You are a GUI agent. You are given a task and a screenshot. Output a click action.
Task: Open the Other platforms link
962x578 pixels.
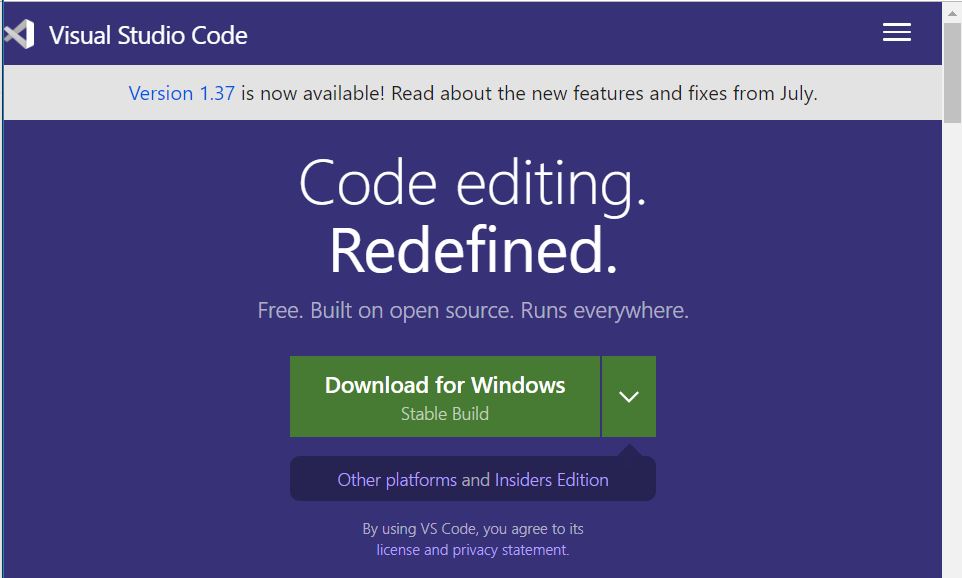tap(397, 479)
